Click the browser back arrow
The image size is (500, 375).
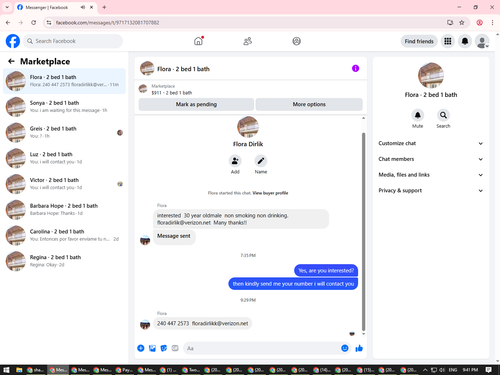tap(8, 23)
